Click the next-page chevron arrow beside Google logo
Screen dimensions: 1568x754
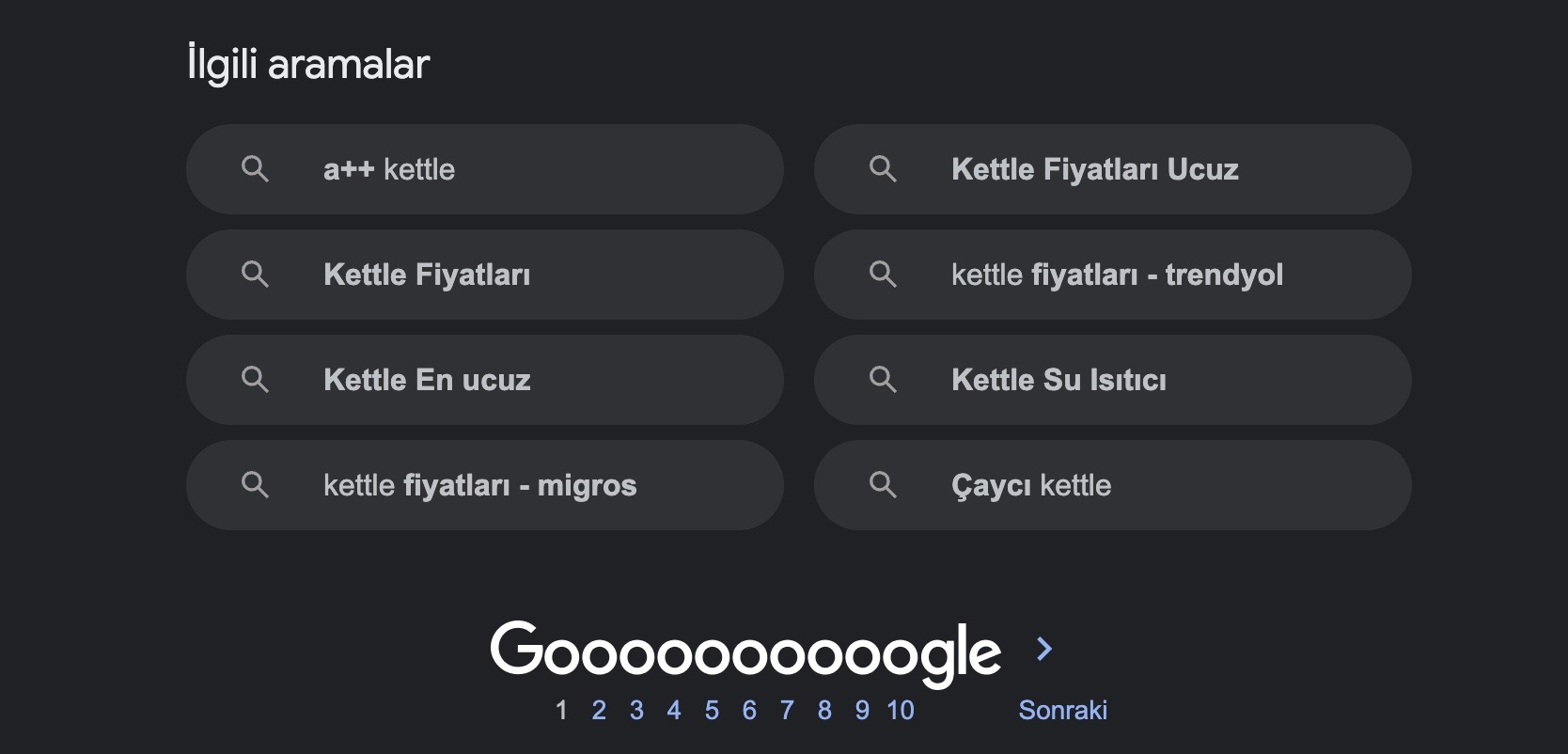coord(1043,649)
